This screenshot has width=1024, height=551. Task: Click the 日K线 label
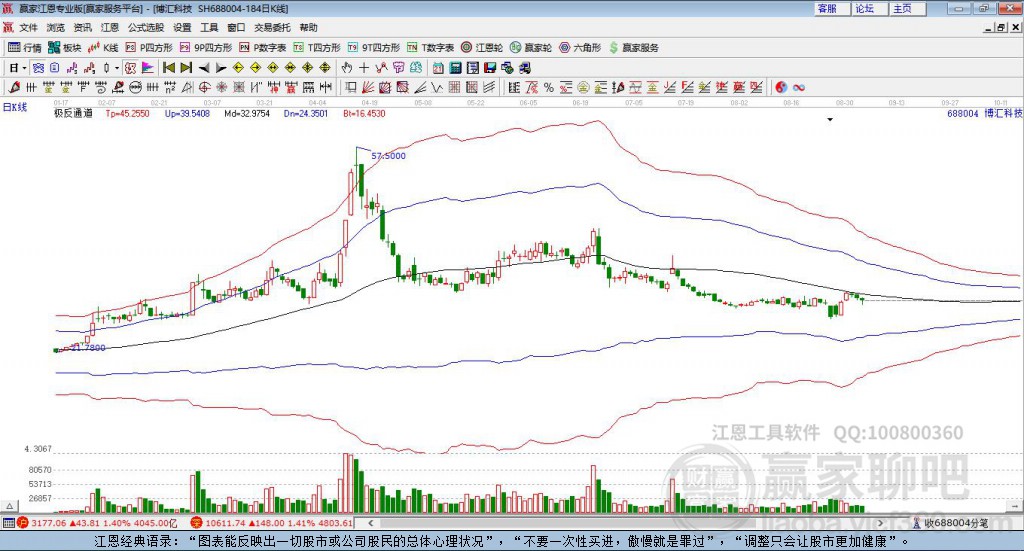(15, 108)
